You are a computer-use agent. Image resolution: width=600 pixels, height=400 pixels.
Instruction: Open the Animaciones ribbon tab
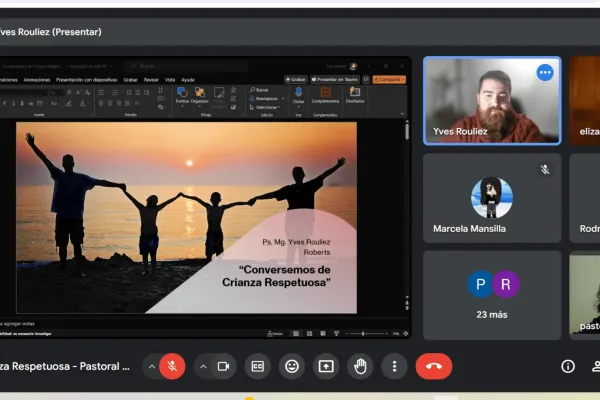37,80
